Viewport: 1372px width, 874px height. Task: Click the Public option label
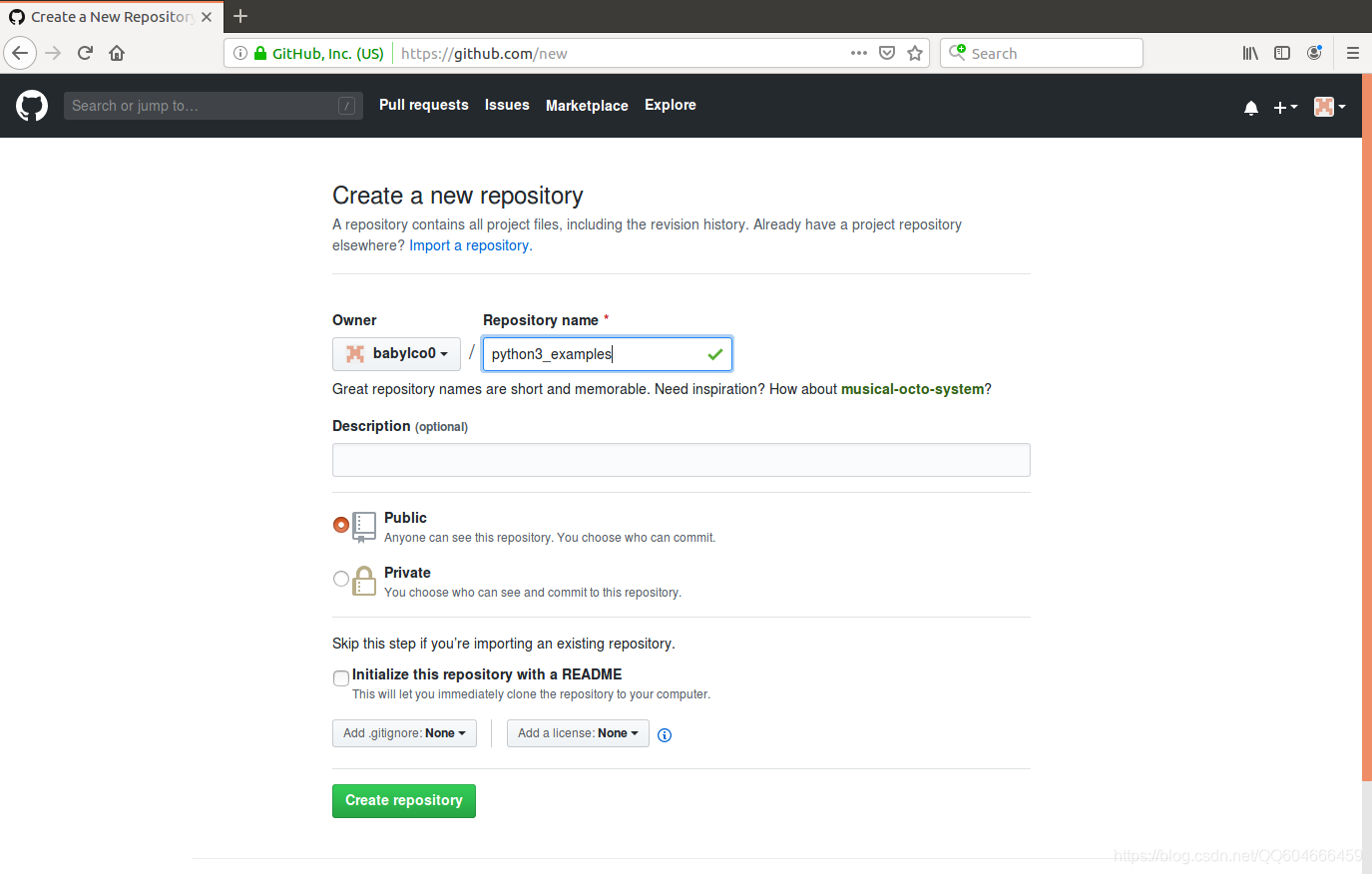405,518
